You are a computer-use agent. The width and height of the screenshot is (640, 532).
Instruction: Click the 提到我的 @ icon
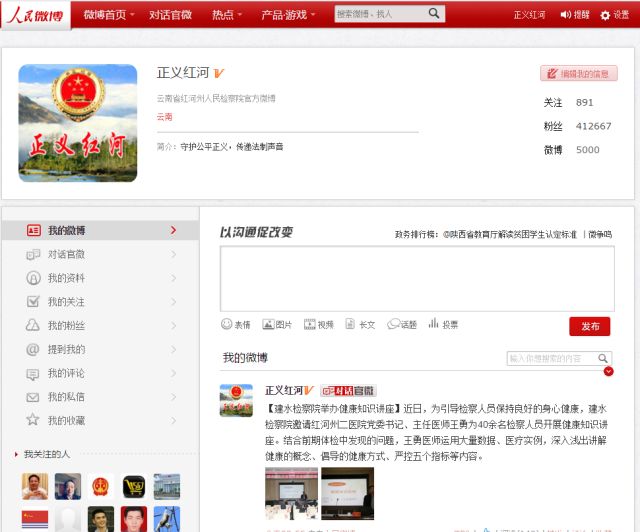[x=33, y=349]
